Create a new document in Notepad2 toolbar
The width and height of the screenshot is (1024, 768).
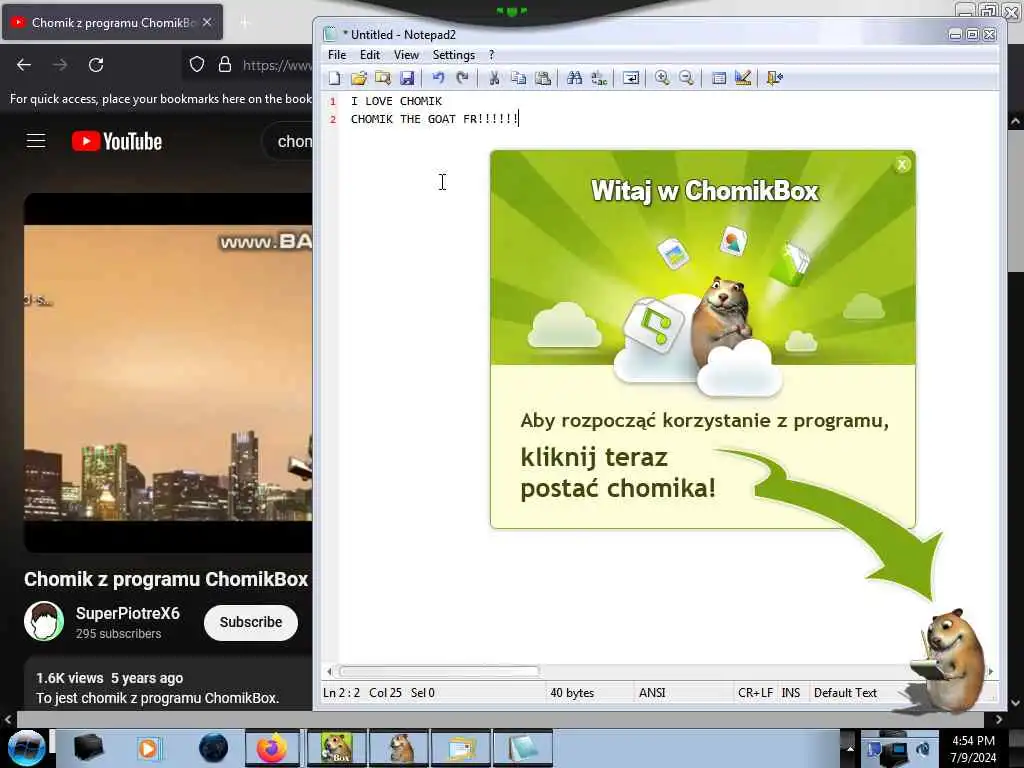click(x=334, y=78)
